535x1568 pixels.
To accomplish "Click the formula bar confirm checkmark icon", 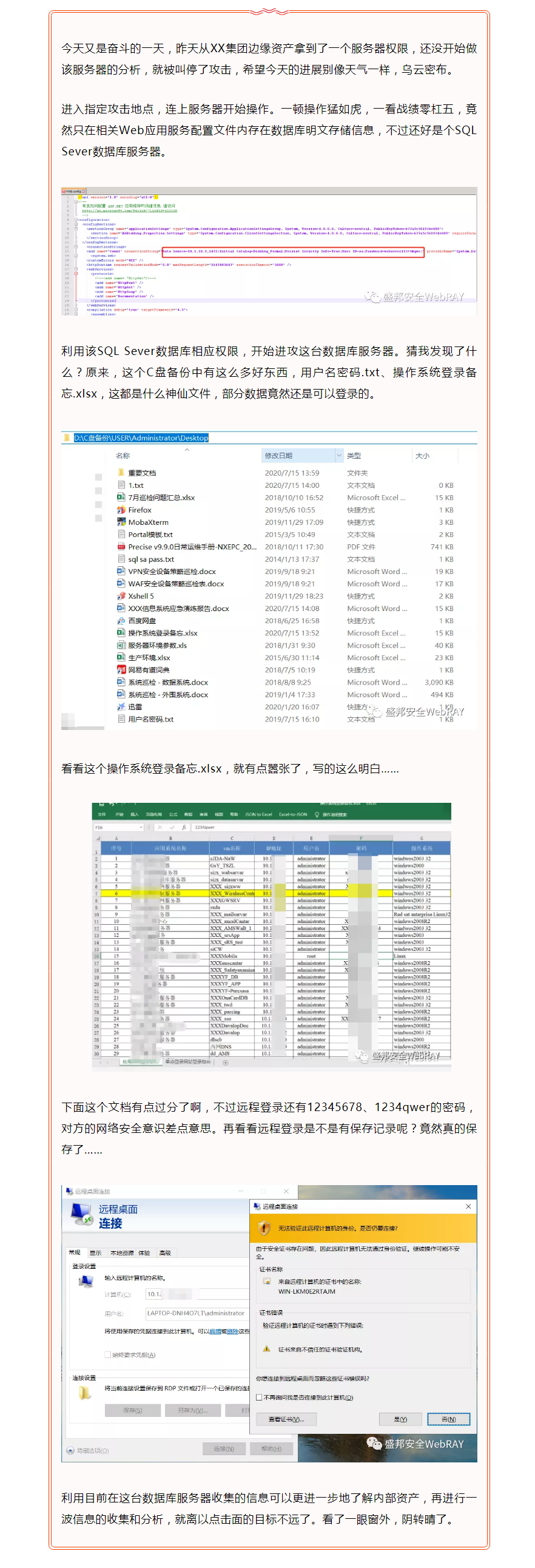I will tap(172, 827).
